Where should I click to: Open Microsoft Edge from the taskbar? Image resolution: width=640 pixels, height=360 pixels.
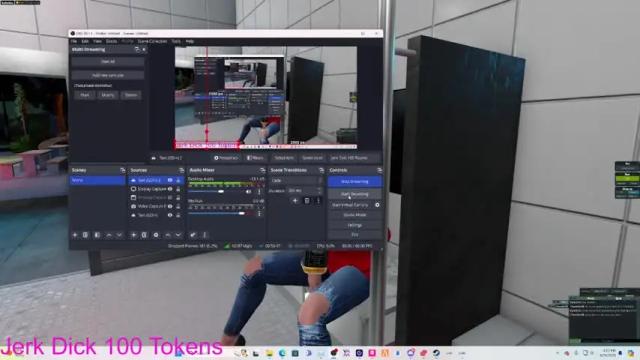click(282, 353)
